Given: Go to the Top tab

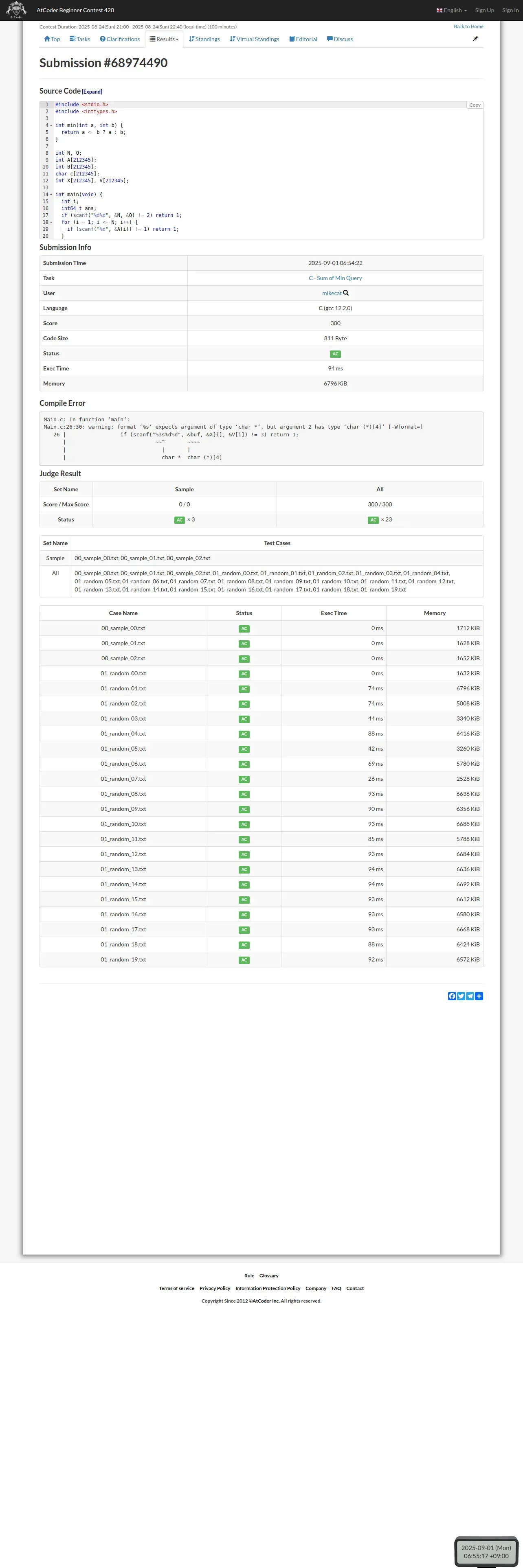Looking at the screenshot, I should pos(52,39).
